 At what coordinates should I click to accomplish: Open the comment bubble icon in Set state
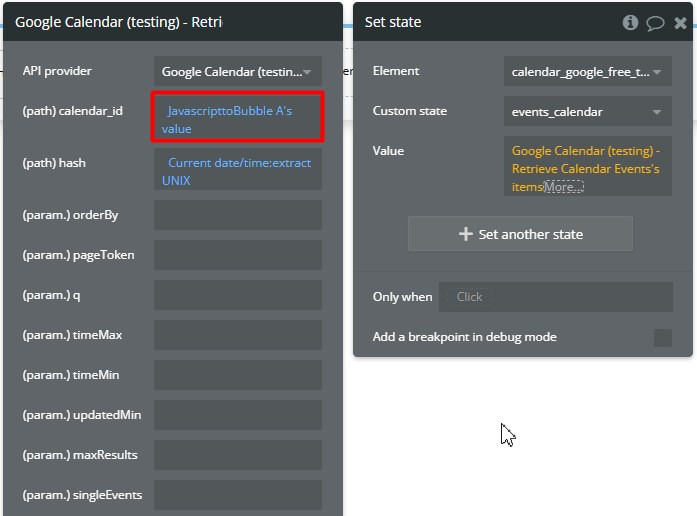click(x=655, y=22)
